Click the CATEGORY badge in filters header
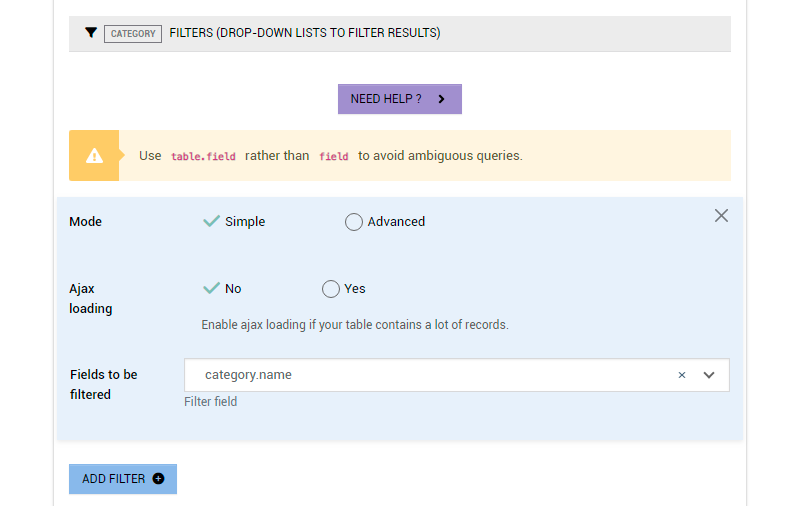The image size is (800, 506). click(133, 33)
